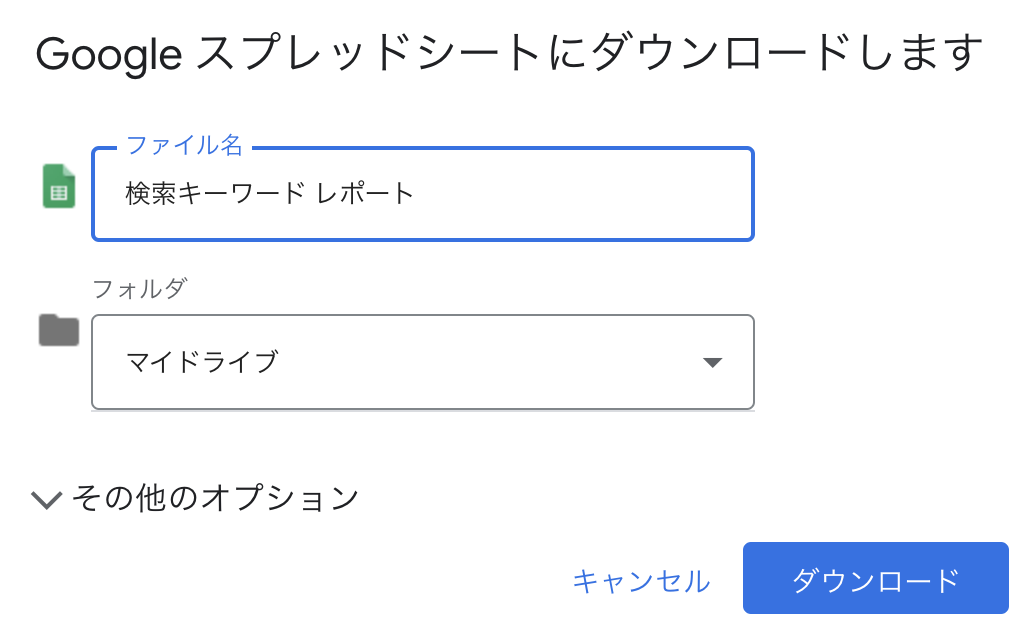Click the blue ファイル名 floating label
The width and height of the screenshot is (1034, 626).
[184, 145]
